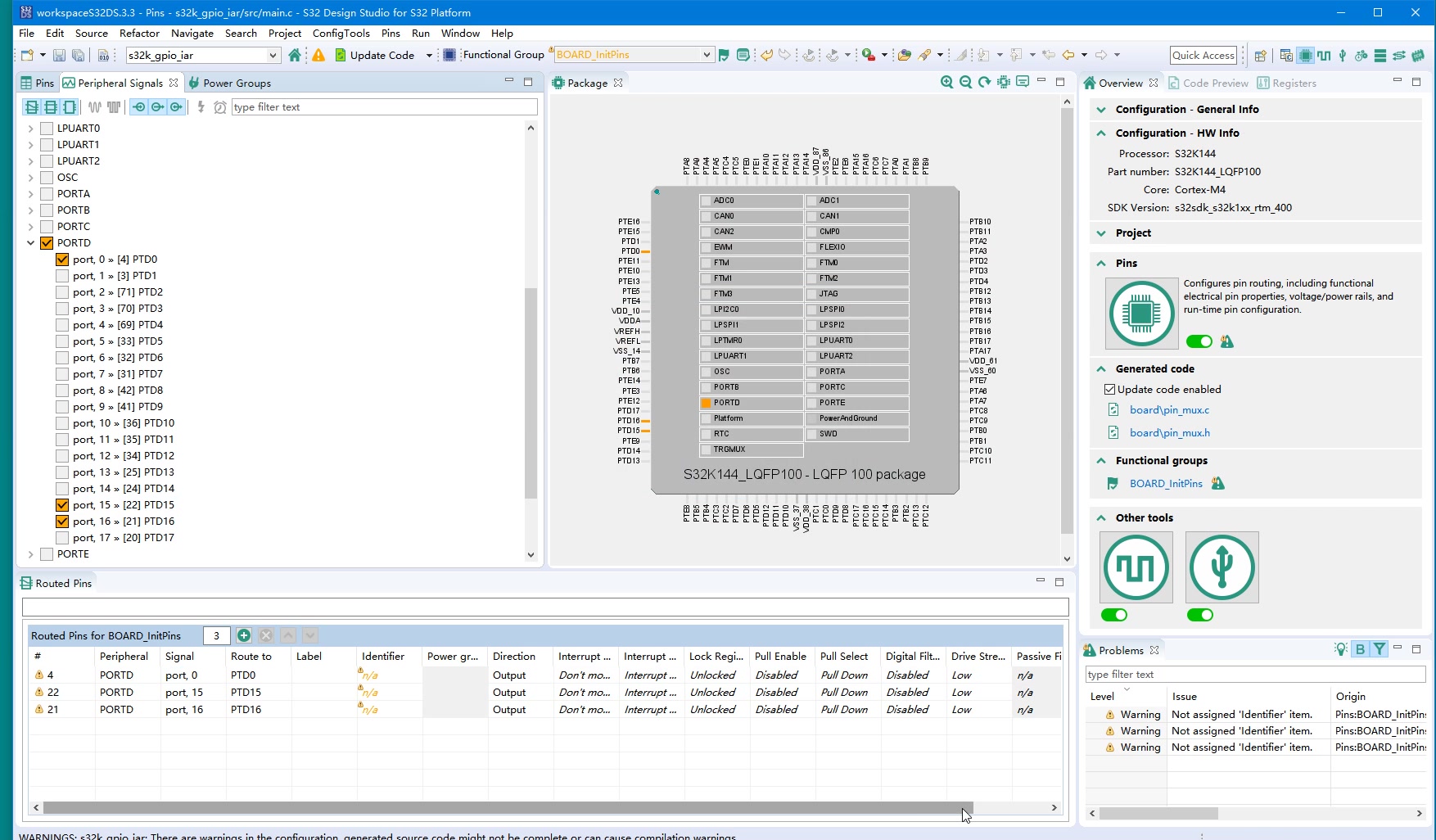
Task: Open the board\pin_mux.c link
Action: coord(1169,410)
